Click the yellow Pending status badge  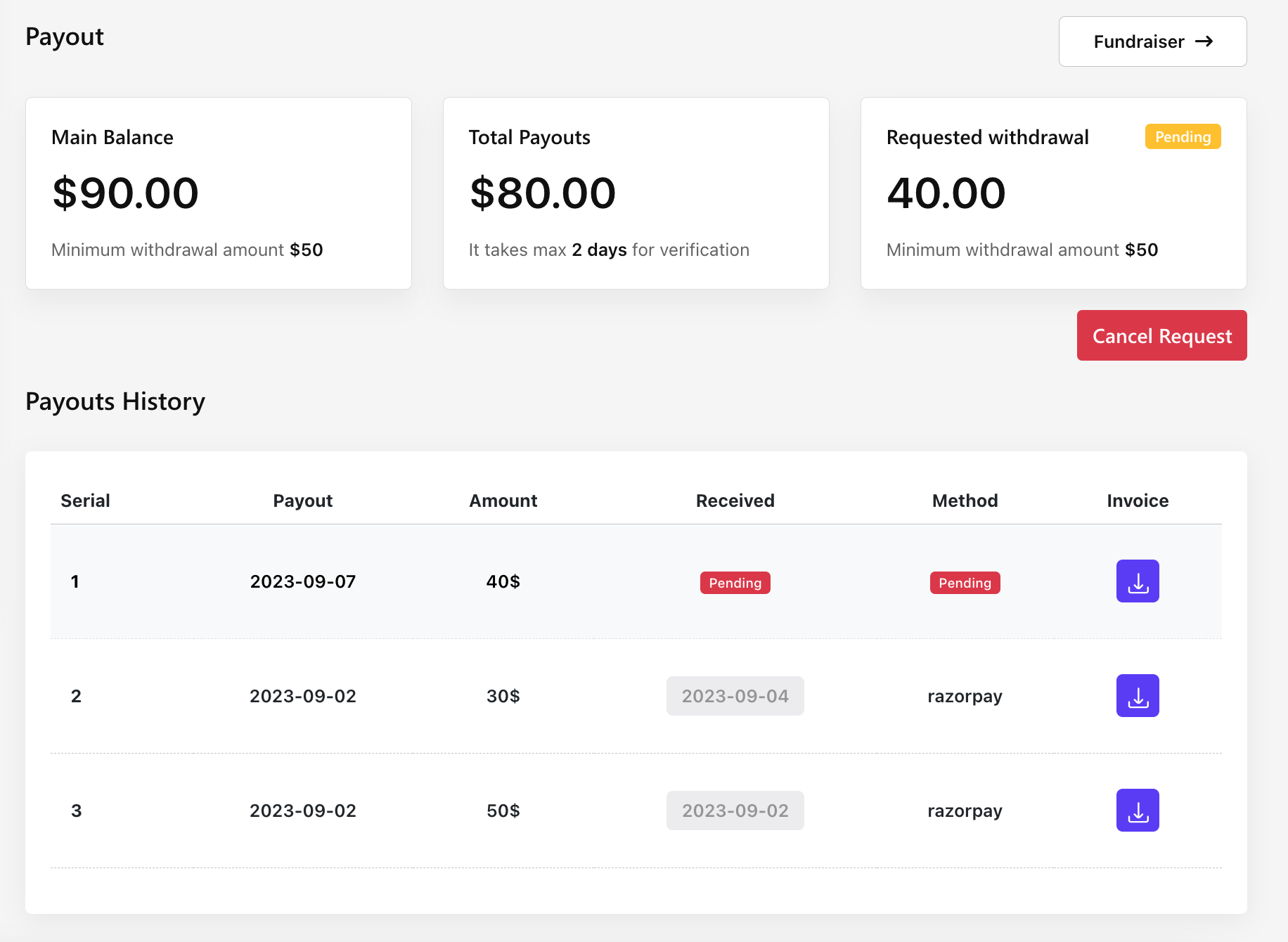1183,137
